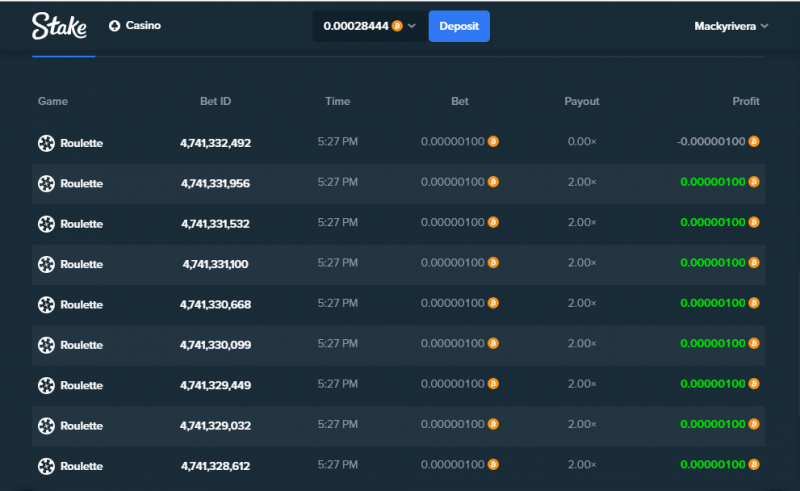
Task: Open bet ID 4,741,329,449
Action: [215, 385]
